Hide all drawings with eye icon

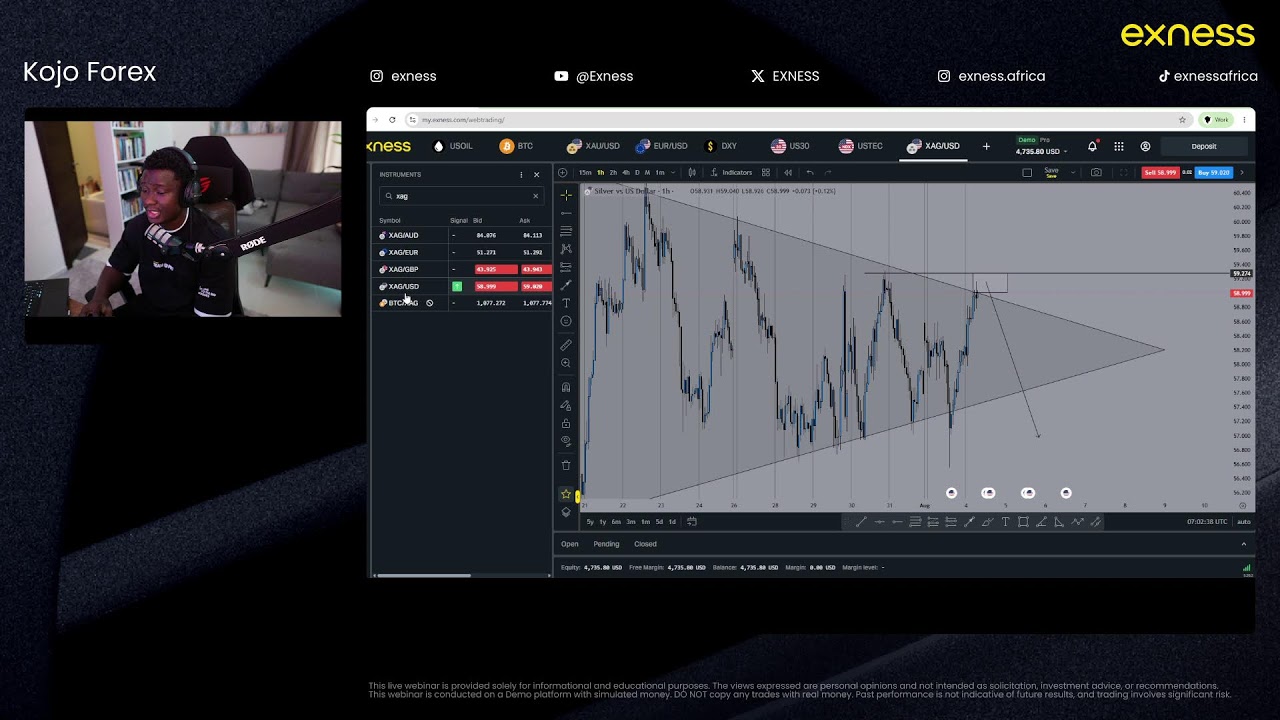click(x=566, y=441)
